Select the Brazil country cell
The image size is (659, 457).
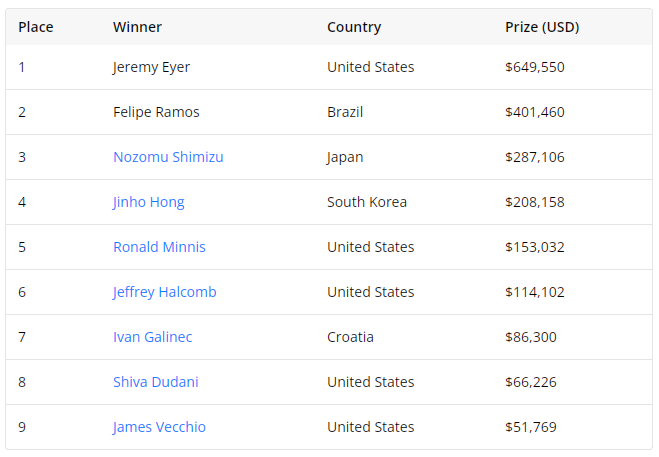click(345, 112)
